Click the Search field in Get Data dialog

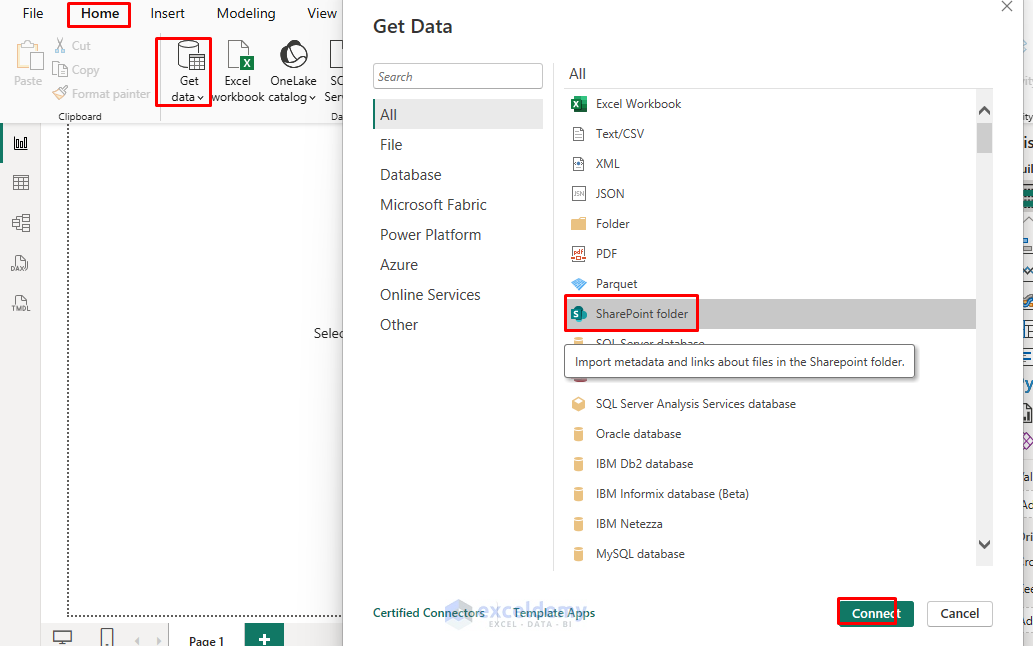[x=457, y=76]
